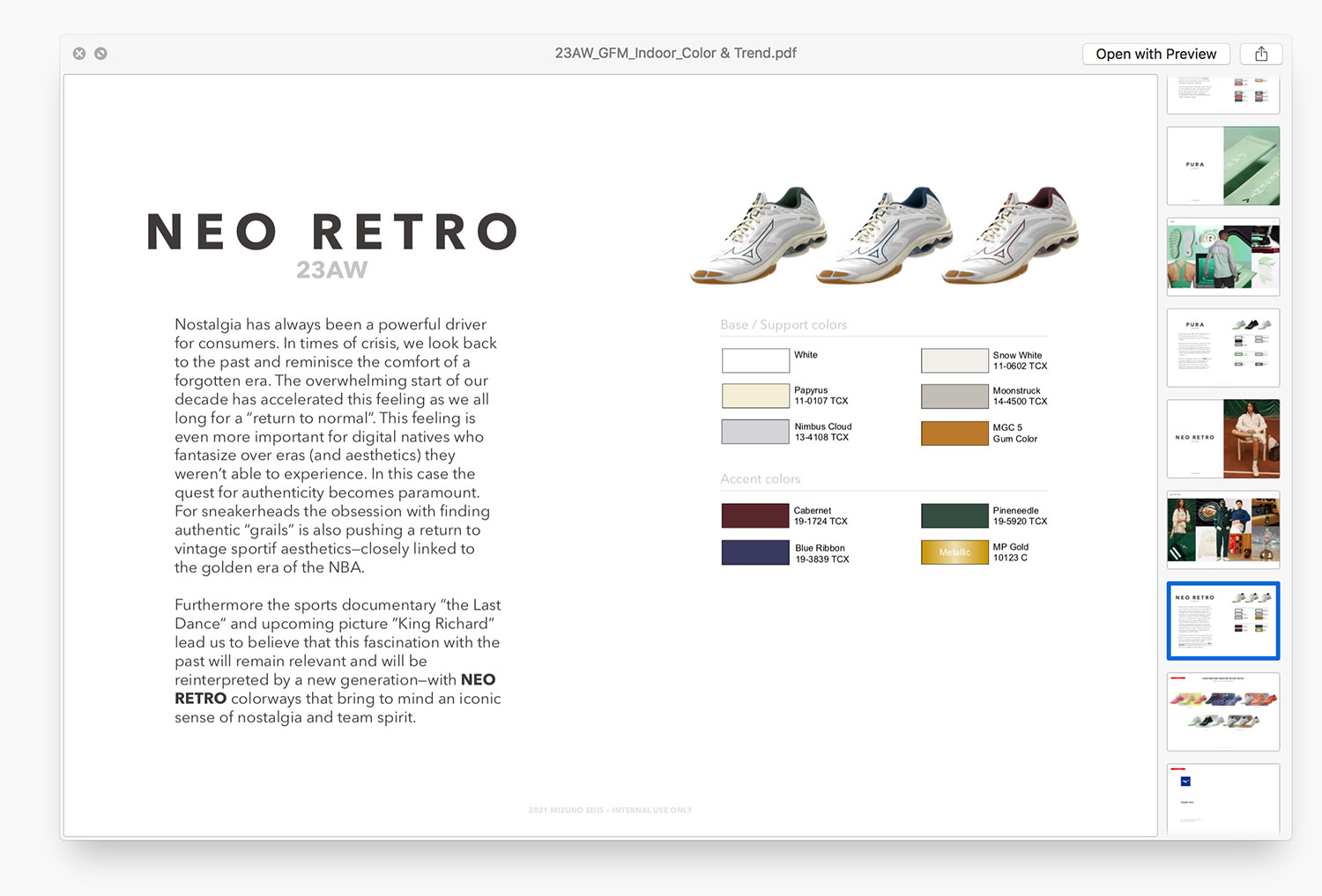This screenshot has height=896, width=1322.
Task: Open the PURA moodboard collage thumbnail
Action: tap(1222, 256)
